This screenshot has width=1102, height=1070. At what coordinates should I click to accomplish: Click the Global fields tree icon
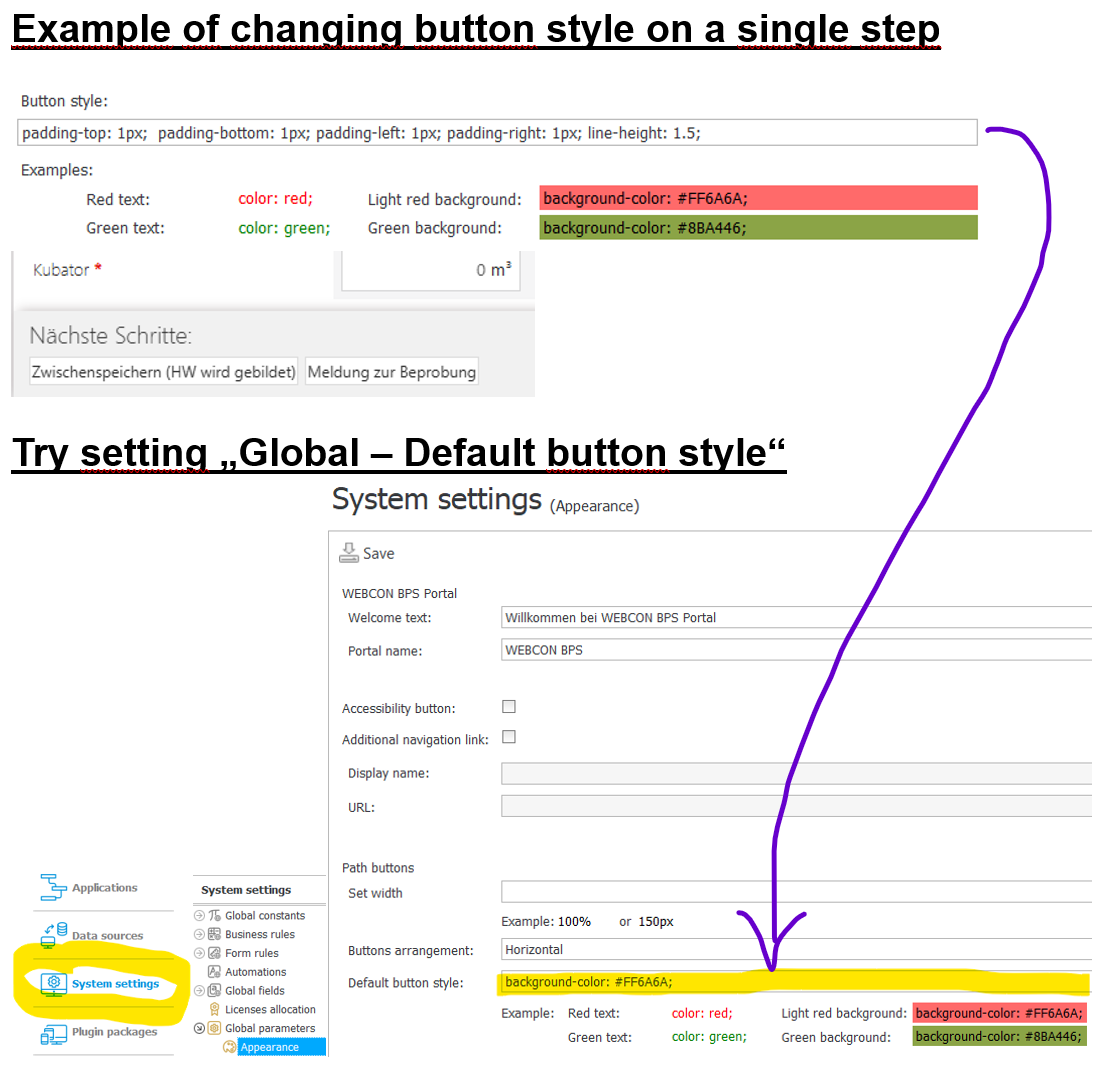click(x=215, y=991)
